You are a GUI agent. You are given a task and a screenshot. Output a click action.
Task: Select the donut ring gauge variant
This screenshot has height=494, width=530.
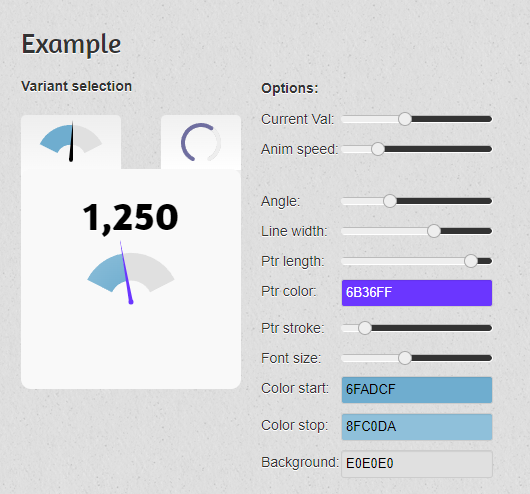[x=201, y=142]
